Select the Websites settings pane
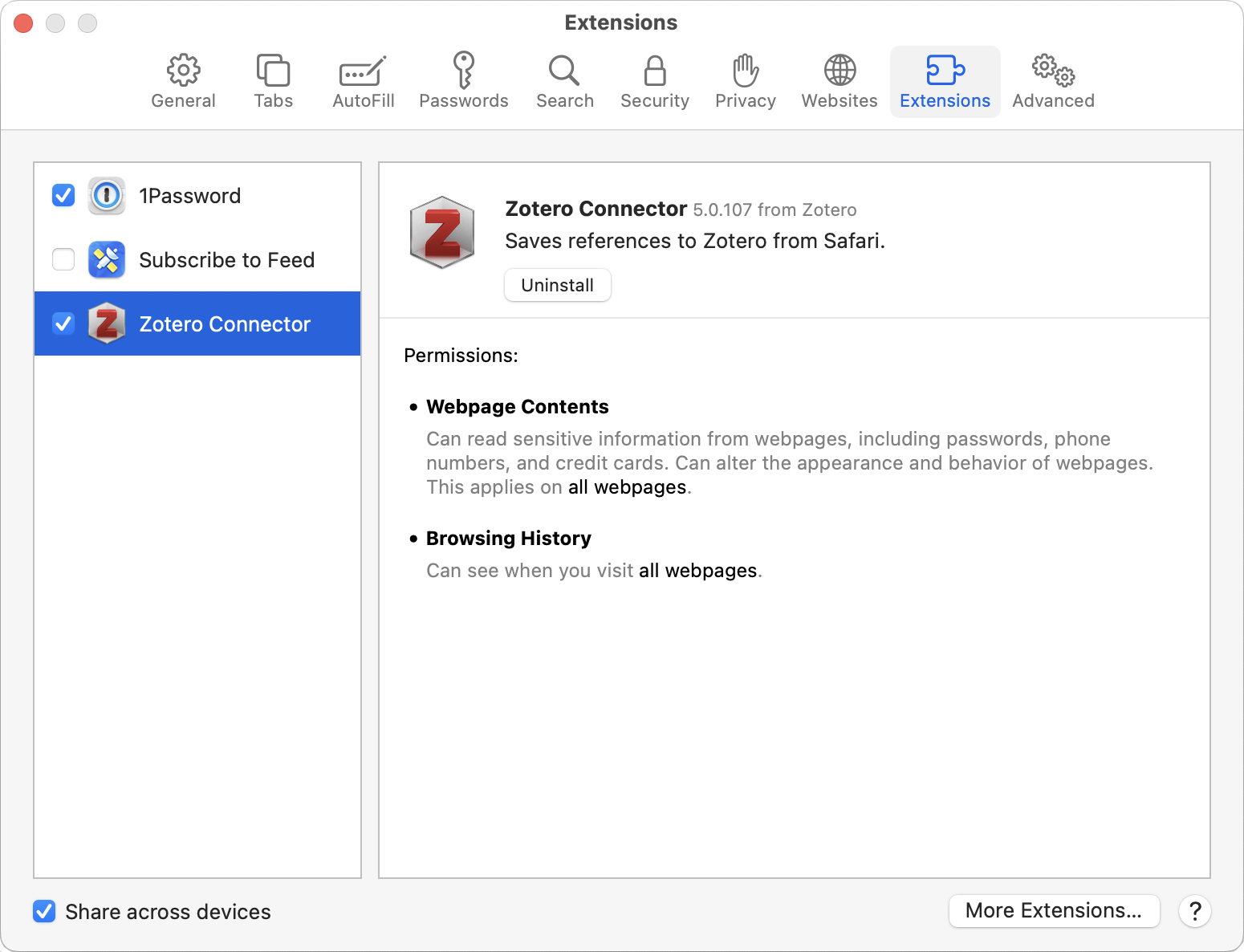 click(x=839, y=82)
